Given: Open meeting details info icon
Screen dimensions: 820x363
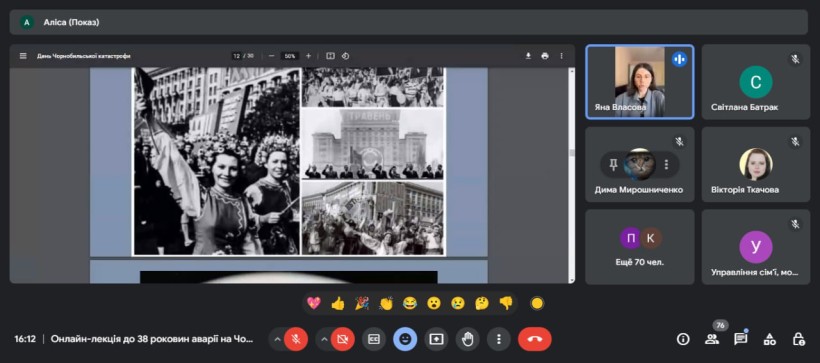Looking at the screenshot, I should click(x=683, y=339).
